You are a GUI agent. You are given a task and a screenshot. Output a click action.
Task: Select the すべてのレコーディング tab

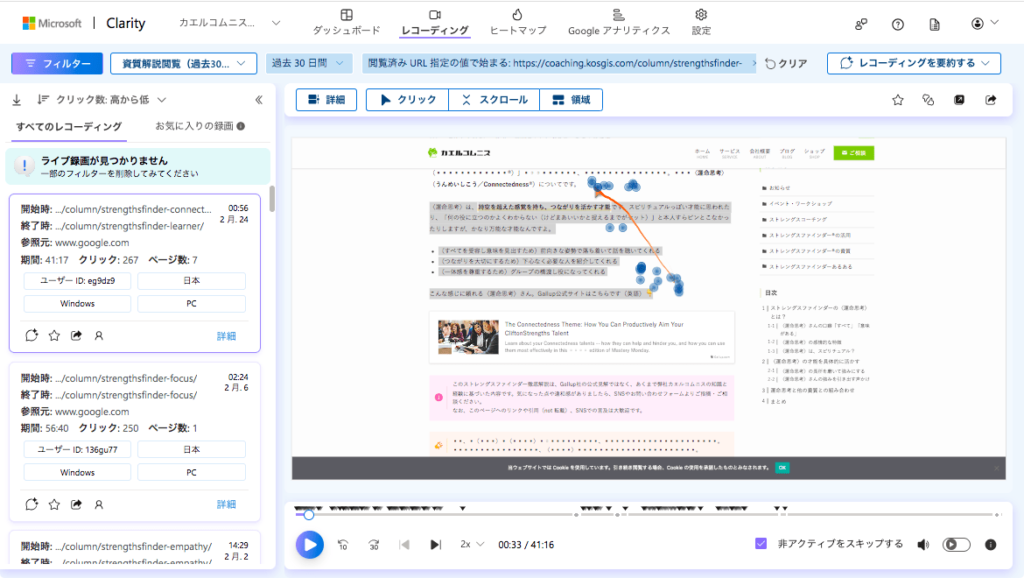click(69, 127)
